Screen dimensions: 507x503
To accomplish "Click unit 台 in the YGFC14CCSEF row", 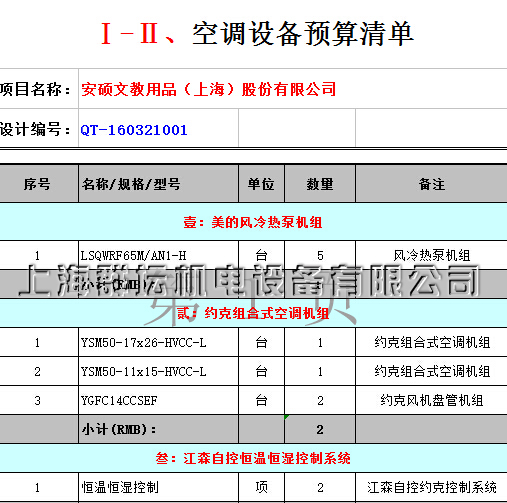I will [x=261, y=400].
